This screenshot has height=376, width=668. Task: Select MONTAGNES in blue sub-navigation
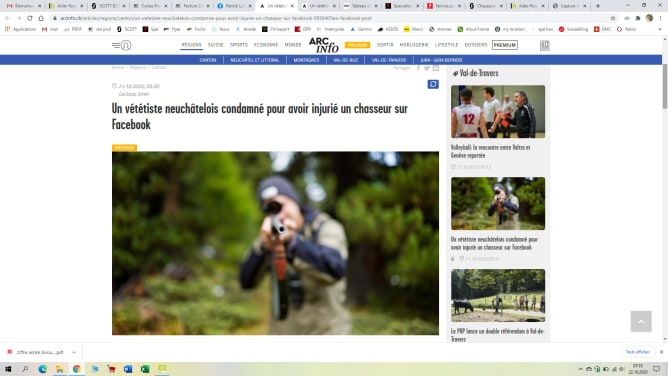(x=306, y=60)
